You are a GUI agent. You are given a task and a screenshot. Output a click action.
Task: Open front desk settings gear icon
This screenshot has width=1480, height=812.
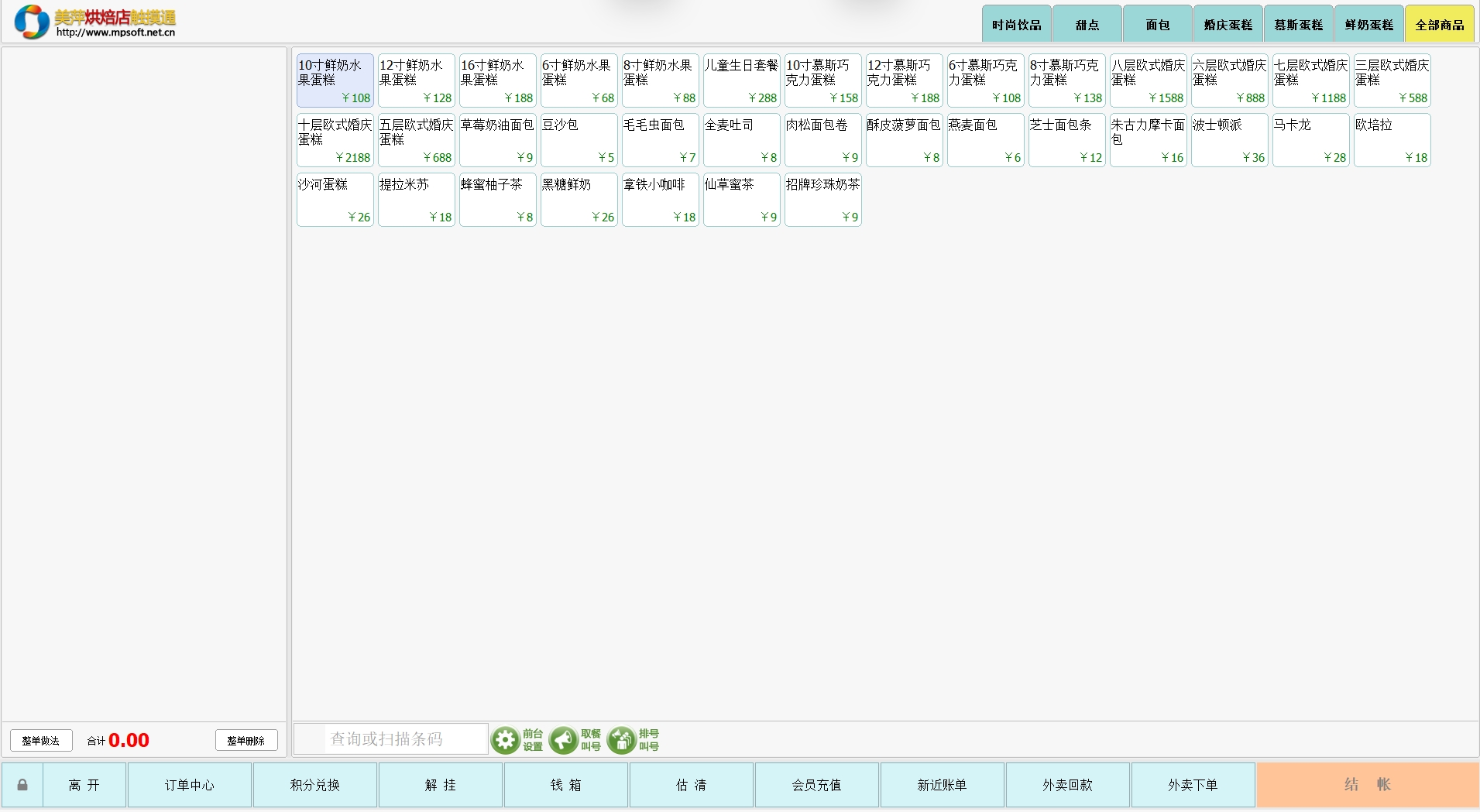pyautogui.click(x=506, y=740)
